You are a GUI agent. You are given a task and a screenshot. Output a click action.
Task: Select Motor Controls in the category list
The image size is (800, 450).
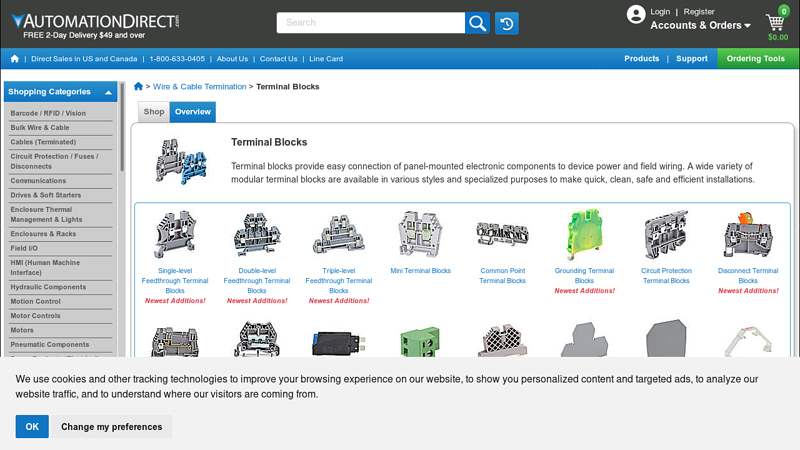(36, 316)
